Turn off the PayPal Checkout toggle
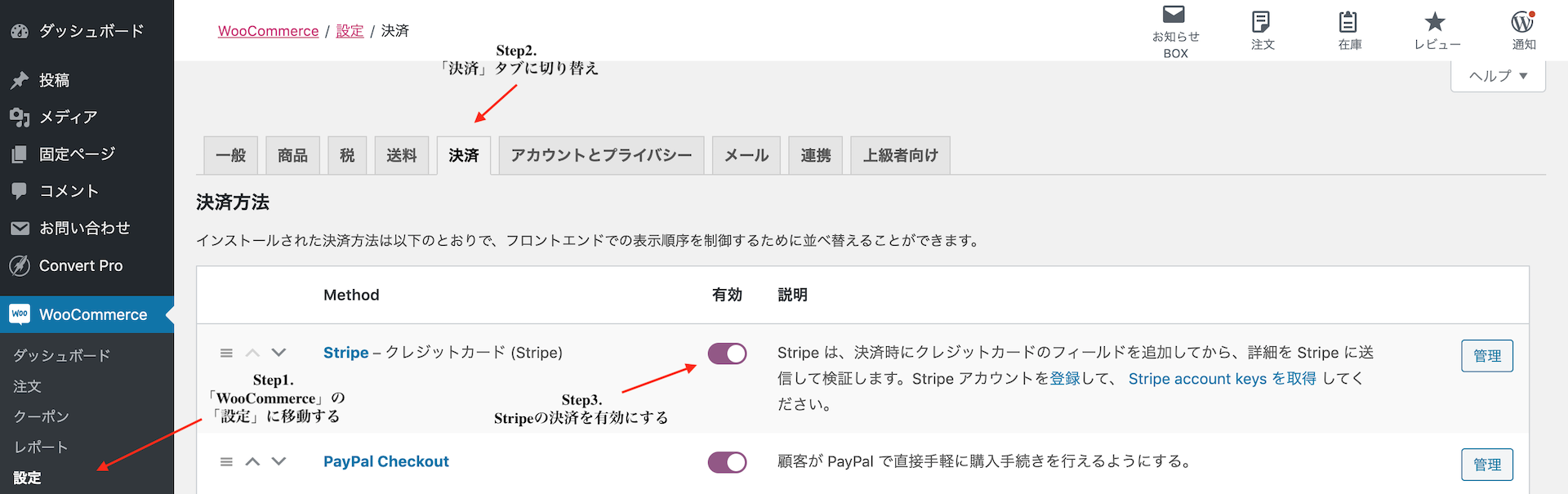Viewport: 1568px width, 494px height. point(727,461)
